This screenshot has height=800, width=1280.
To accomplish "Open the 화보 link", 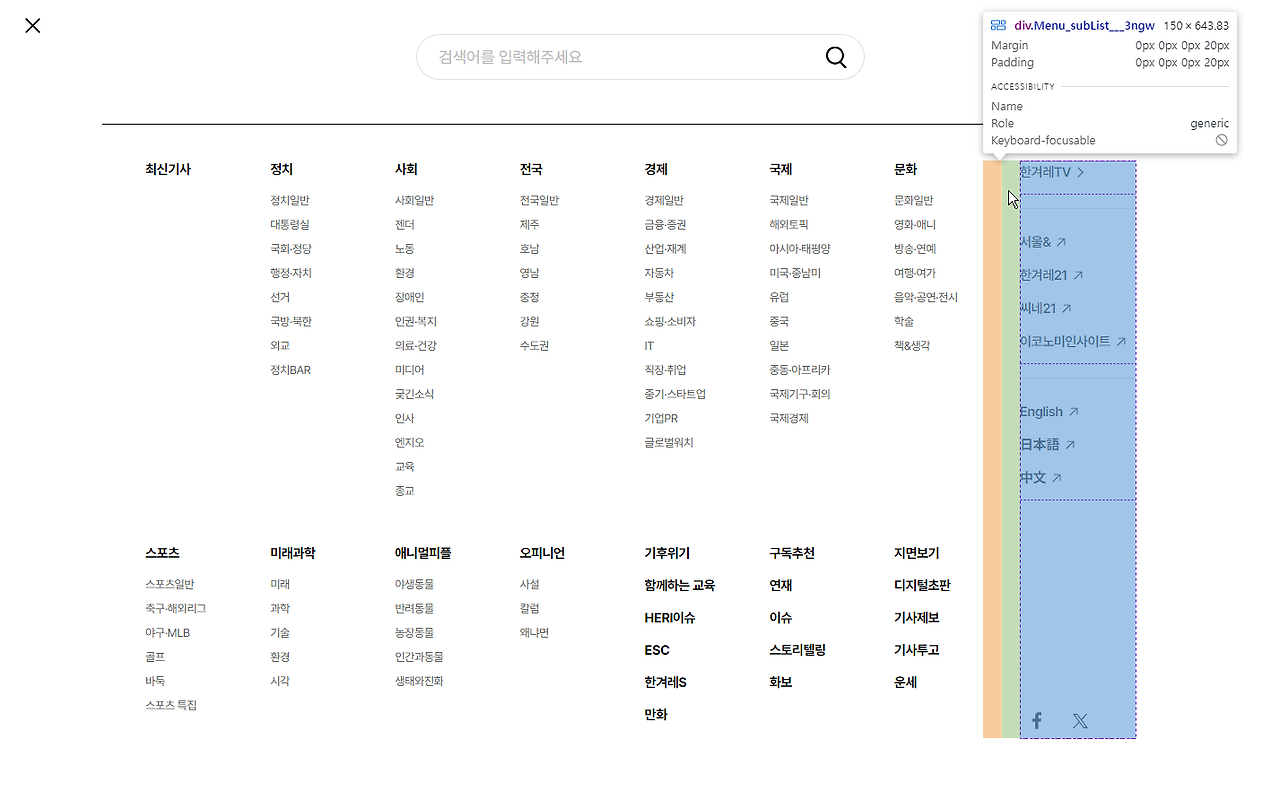I will (x=781, y=682).
